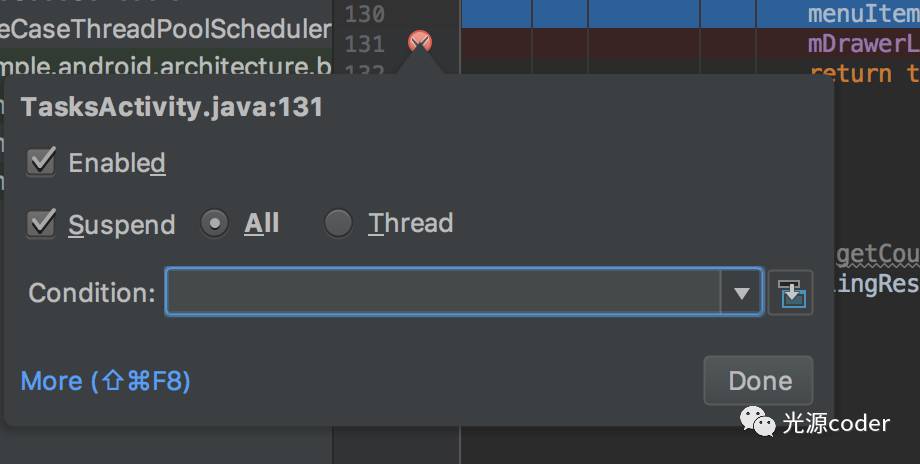The height and width of the screenshot is (464, 920).
Task: Click the mDrawerL code on line 131
Action: pos(864,44)
